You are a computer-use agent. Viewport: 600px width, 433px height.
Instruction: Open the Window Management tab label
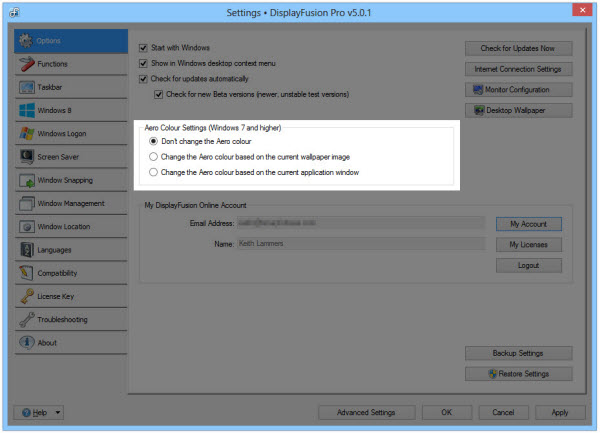pyautogui.click(x=71, y=203)
